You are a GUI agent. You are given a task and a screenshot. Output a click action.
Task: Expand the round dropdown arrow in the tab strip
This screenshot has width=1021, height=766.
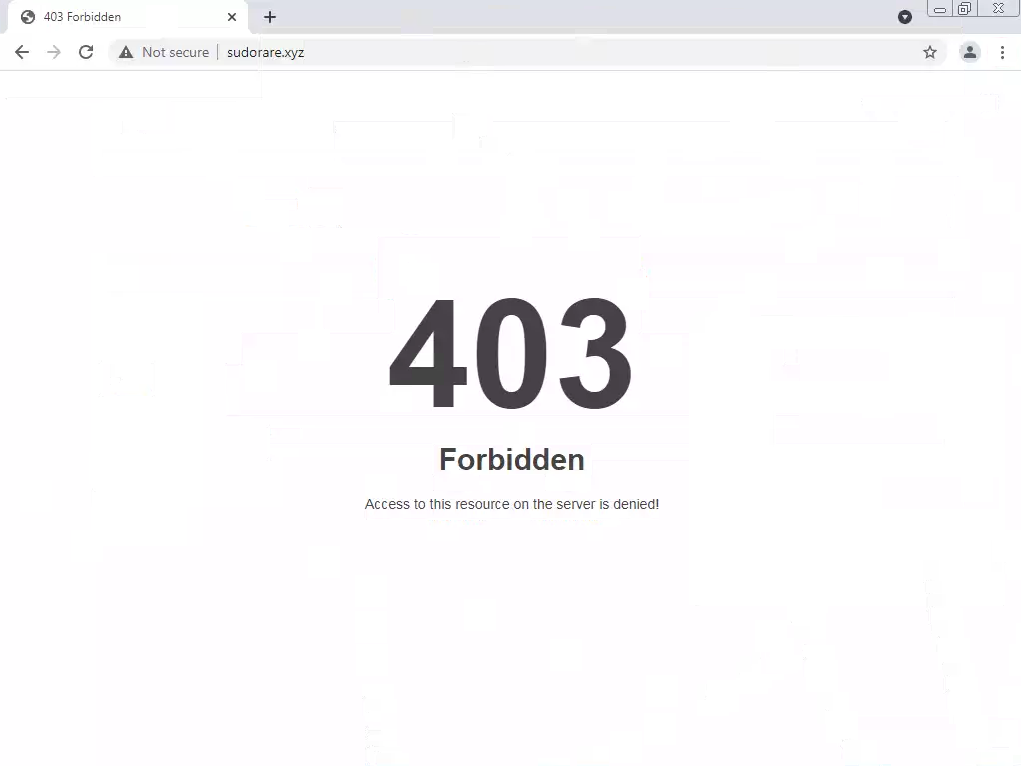[904, 17]
